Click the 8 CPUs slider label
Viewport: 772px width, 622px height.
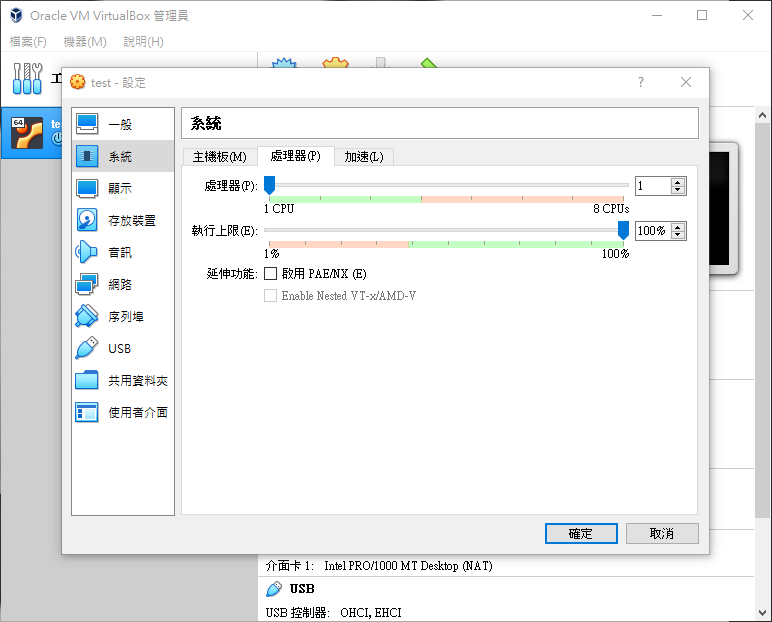[611, 209]
